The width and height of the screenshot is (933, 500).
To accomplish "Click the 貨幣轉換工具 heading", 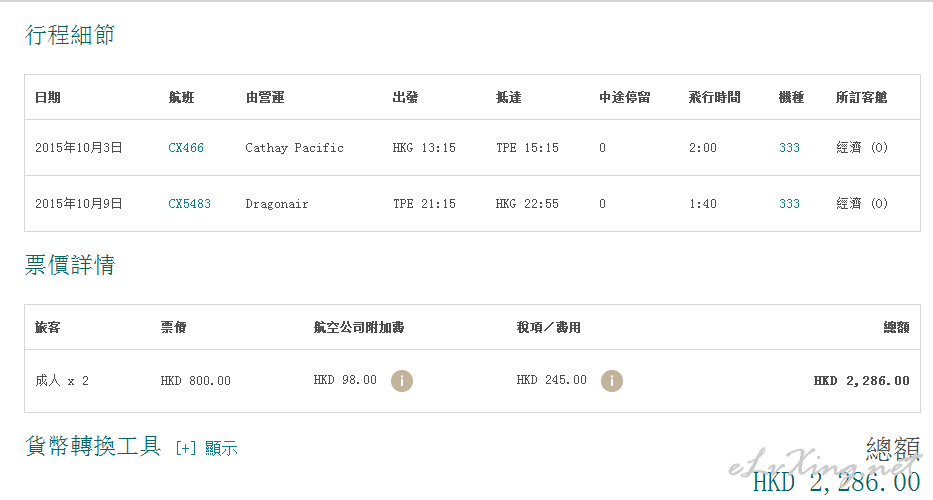I will pos(93,446).
